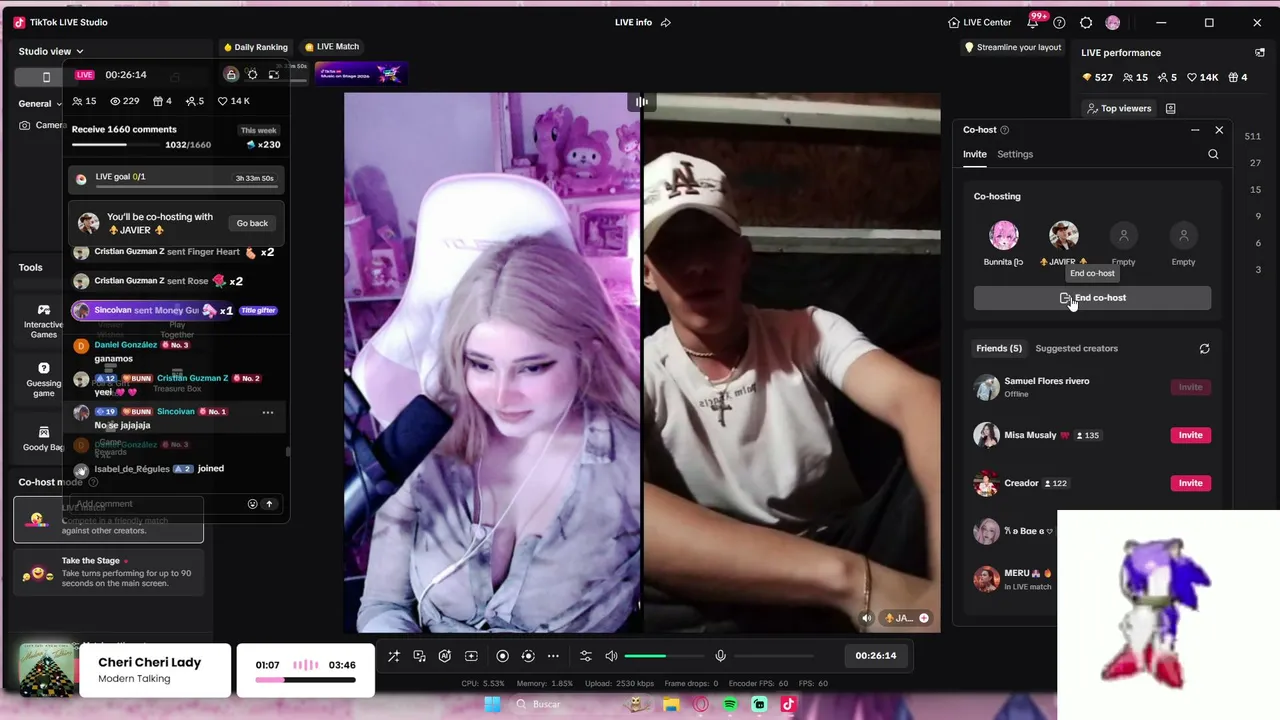The image size is (1280, 720).
Task: Open more options ellipsis in control bar
Action: 553,656
